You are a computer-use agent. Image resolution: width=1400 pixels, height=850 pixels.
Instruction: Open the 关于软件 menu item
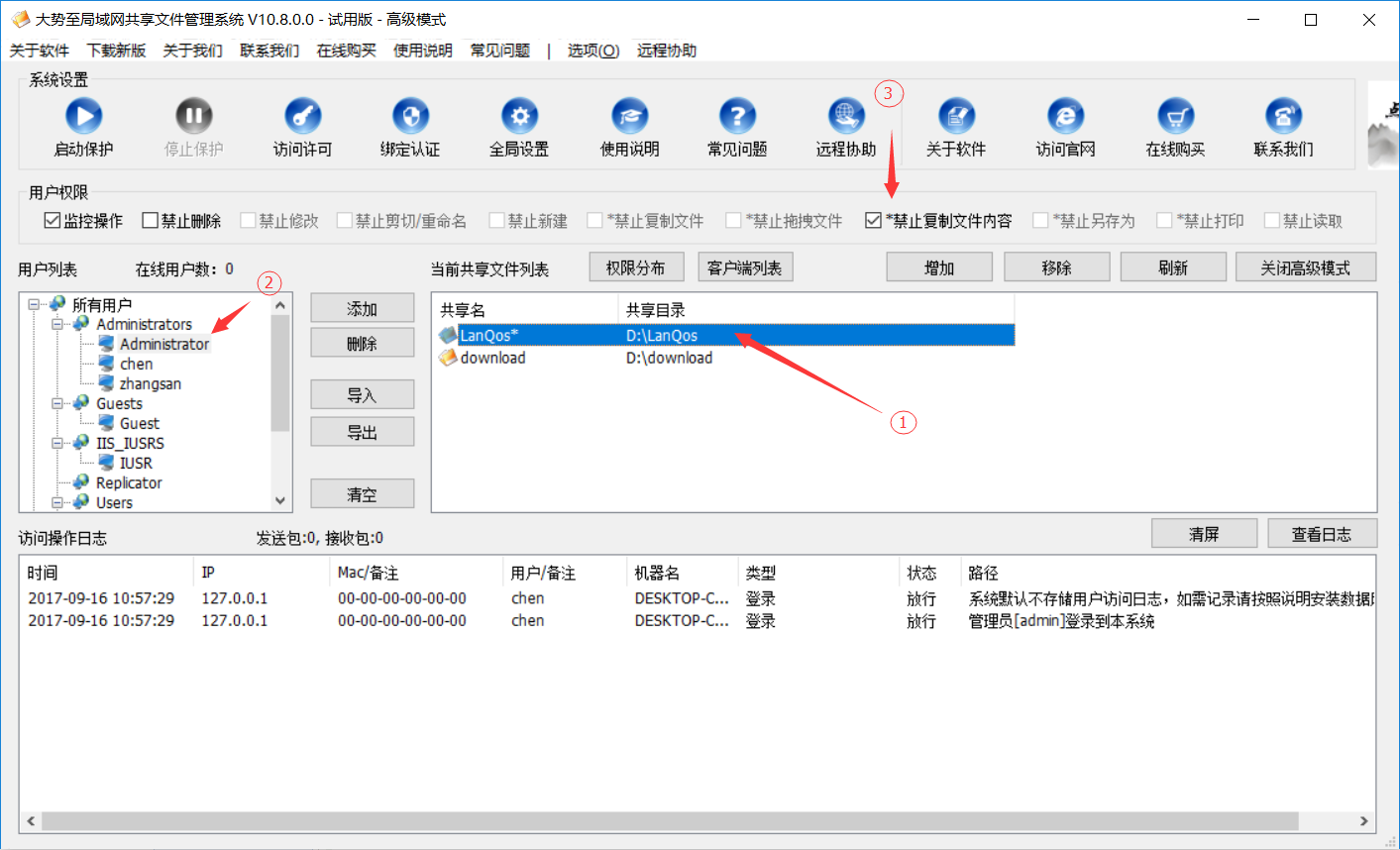tap(40, 51)
